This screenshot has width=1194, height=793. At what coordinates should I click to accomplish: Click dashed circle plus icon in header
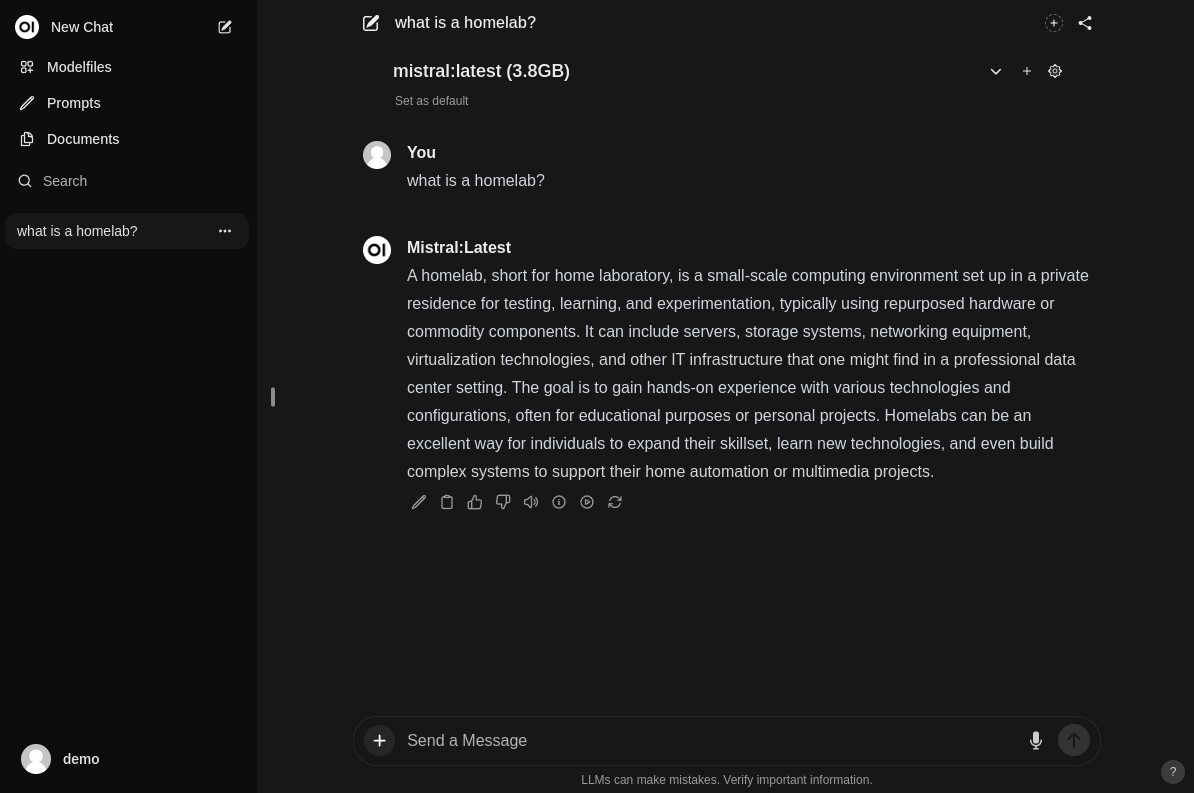coord(1054,23)
